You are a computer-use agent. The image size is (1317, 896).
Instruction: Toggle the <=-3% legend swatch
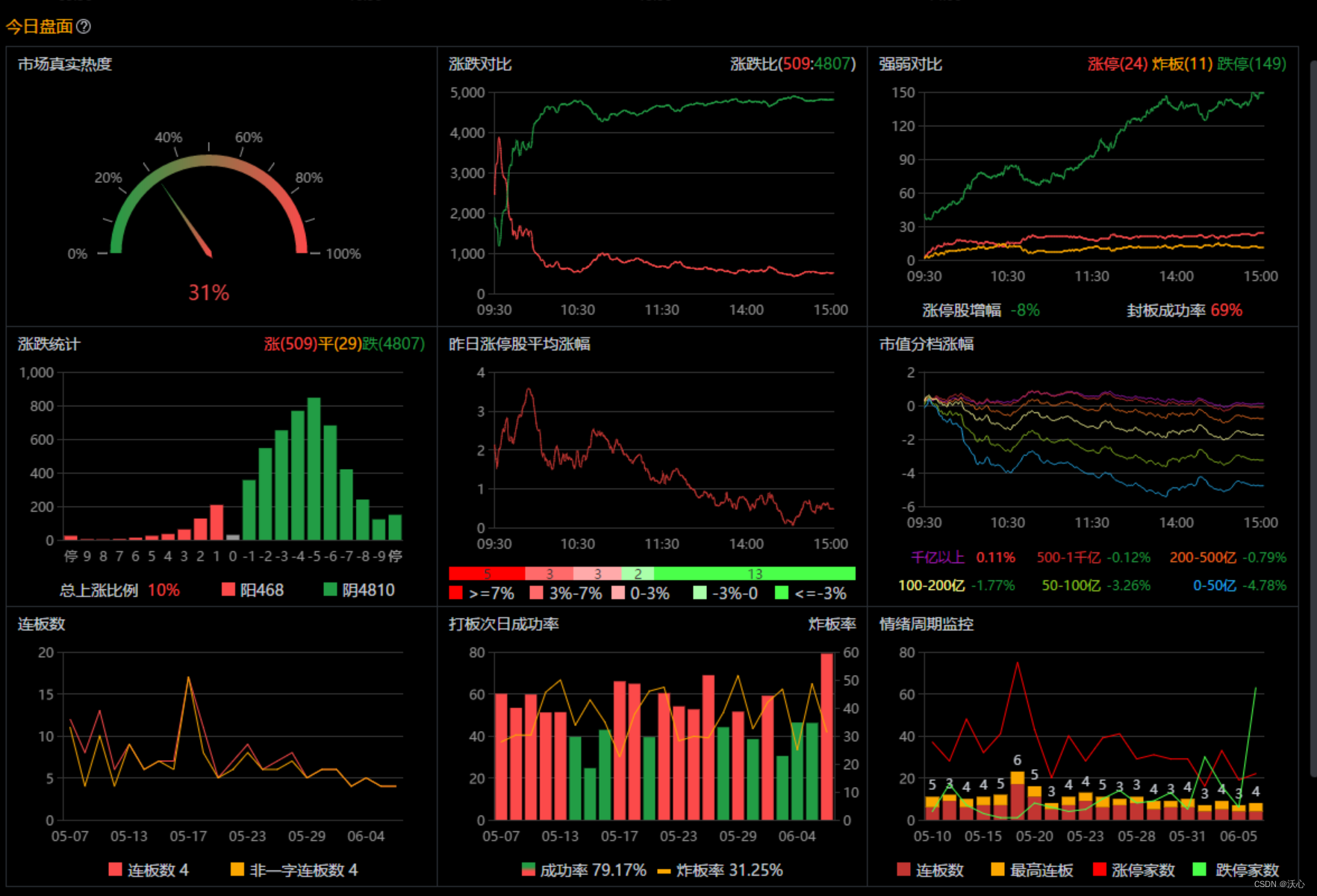pos(782,593)
